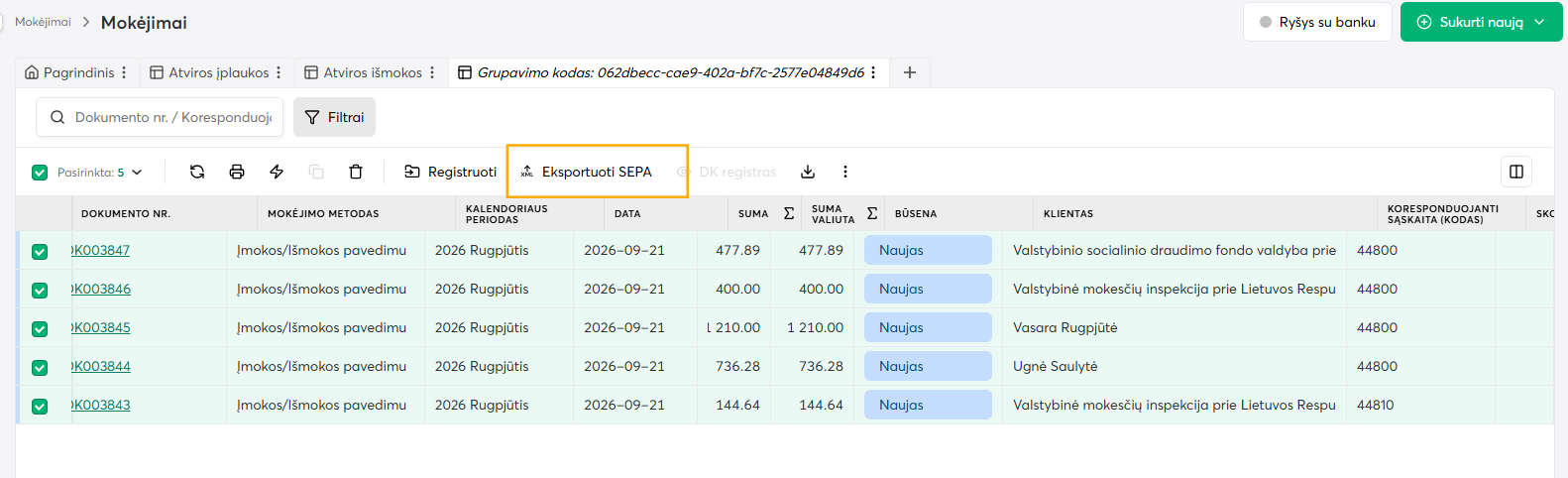This screenshot has height=478, width=1568.
Task: Click the column layout toggle icon
Action: [1516, 172]
